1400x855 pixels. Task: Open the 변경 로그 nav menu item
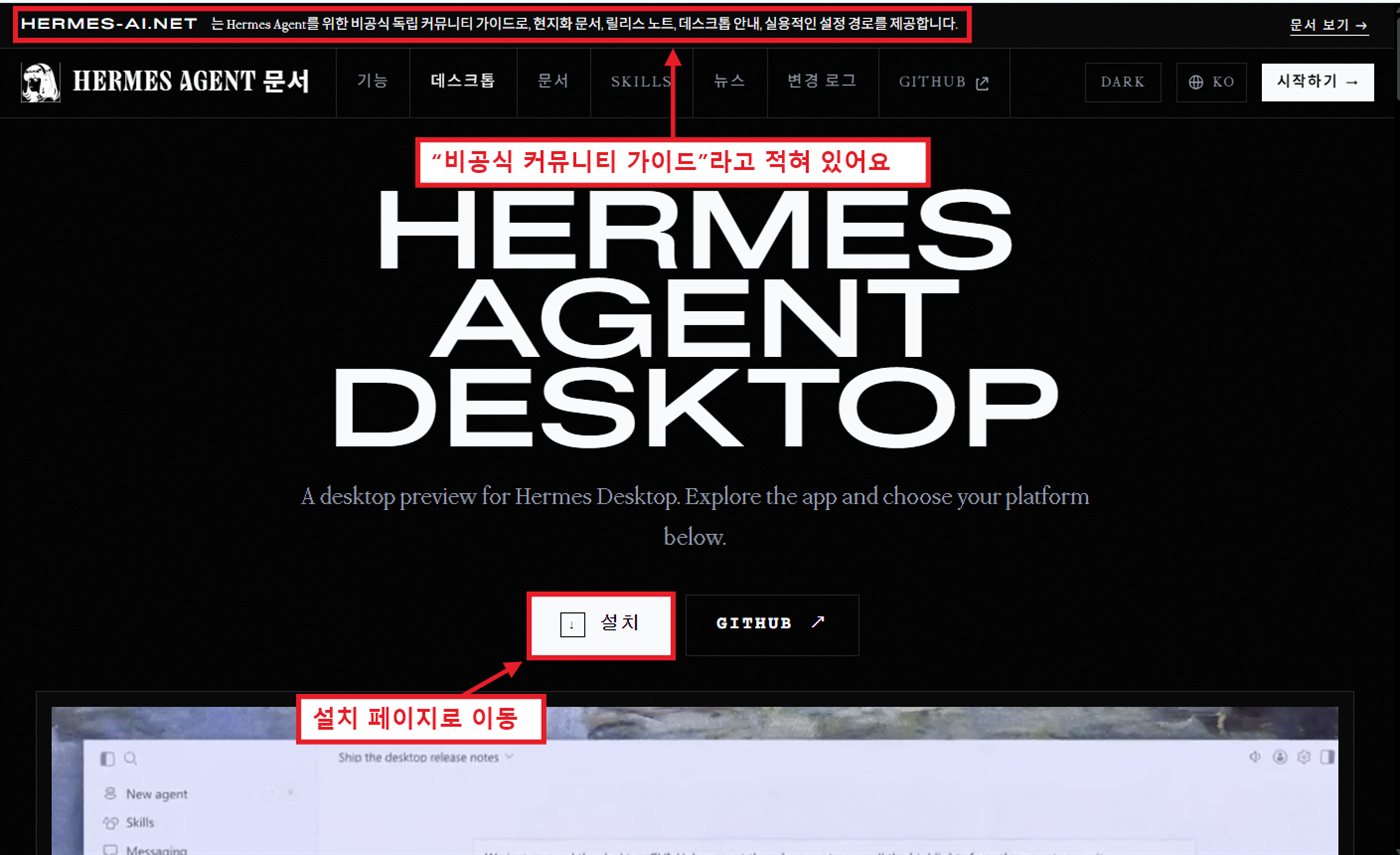pyautogui.click(x=822, y=82)
